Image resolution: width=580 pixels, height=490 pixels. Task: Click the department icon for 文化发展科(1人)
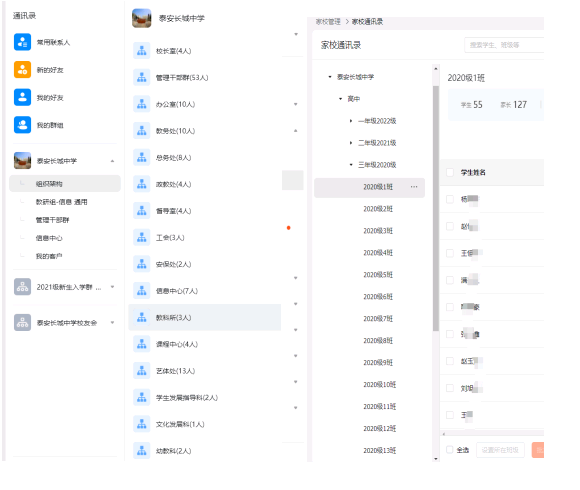pos(142,424)
